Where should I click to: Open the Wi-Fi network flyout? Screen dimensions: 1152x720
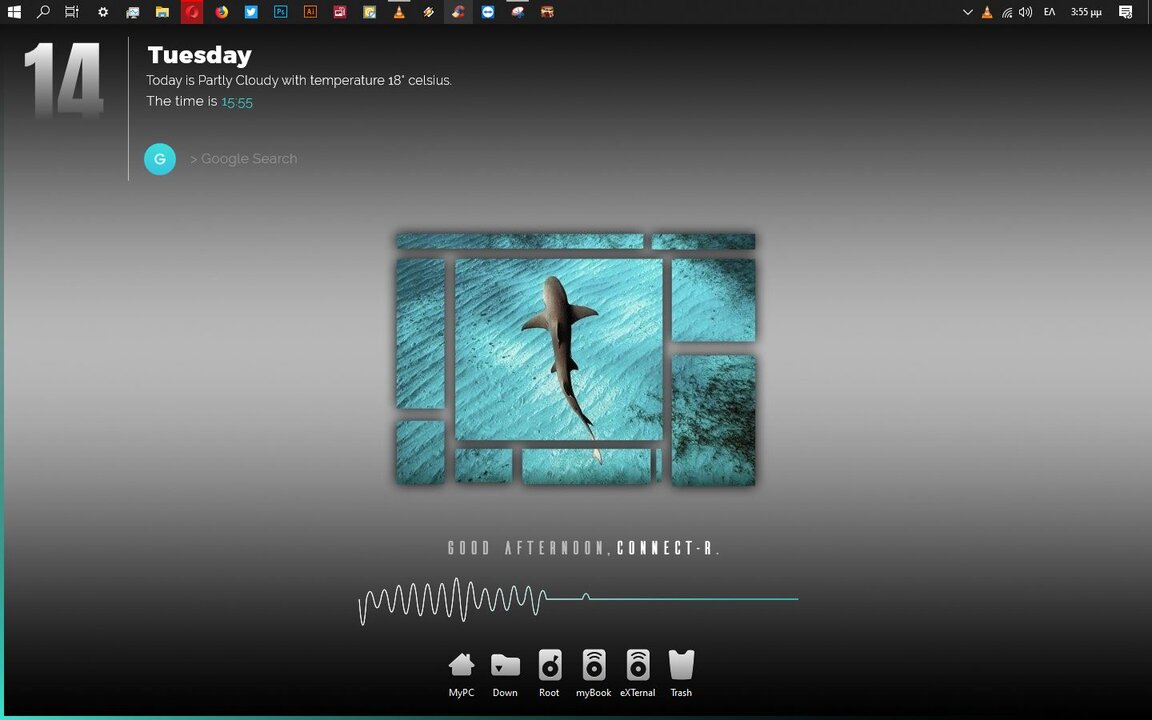tap(1007, 12)
